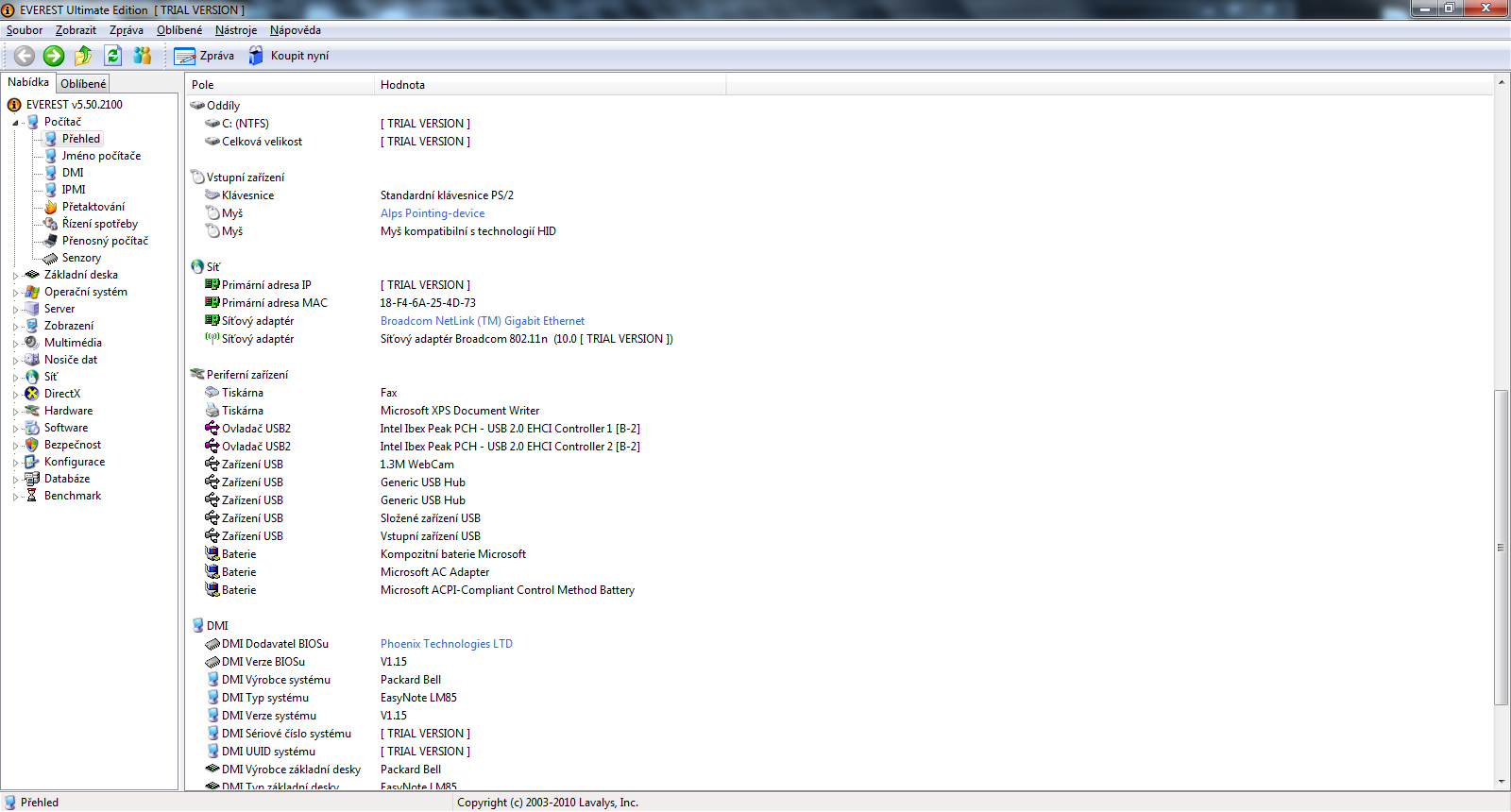The image size is (1511, 812).
Task: Click Kompozitní baterie row's battery icon
Action: coord(212,554)
